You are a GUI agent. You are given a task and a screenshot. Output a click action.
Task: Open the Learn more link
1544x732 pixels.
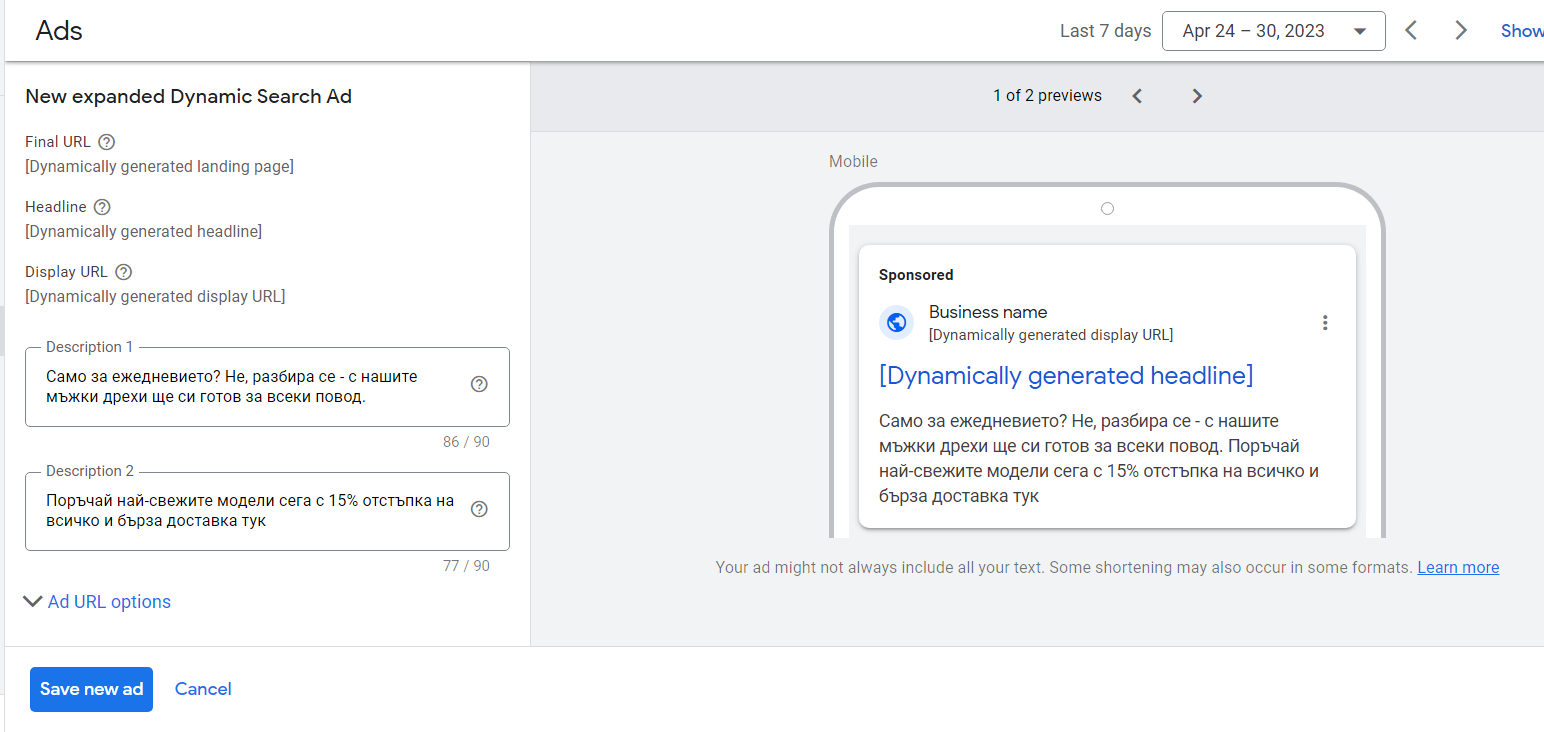pyautogui.click(x=1458, y=568)
